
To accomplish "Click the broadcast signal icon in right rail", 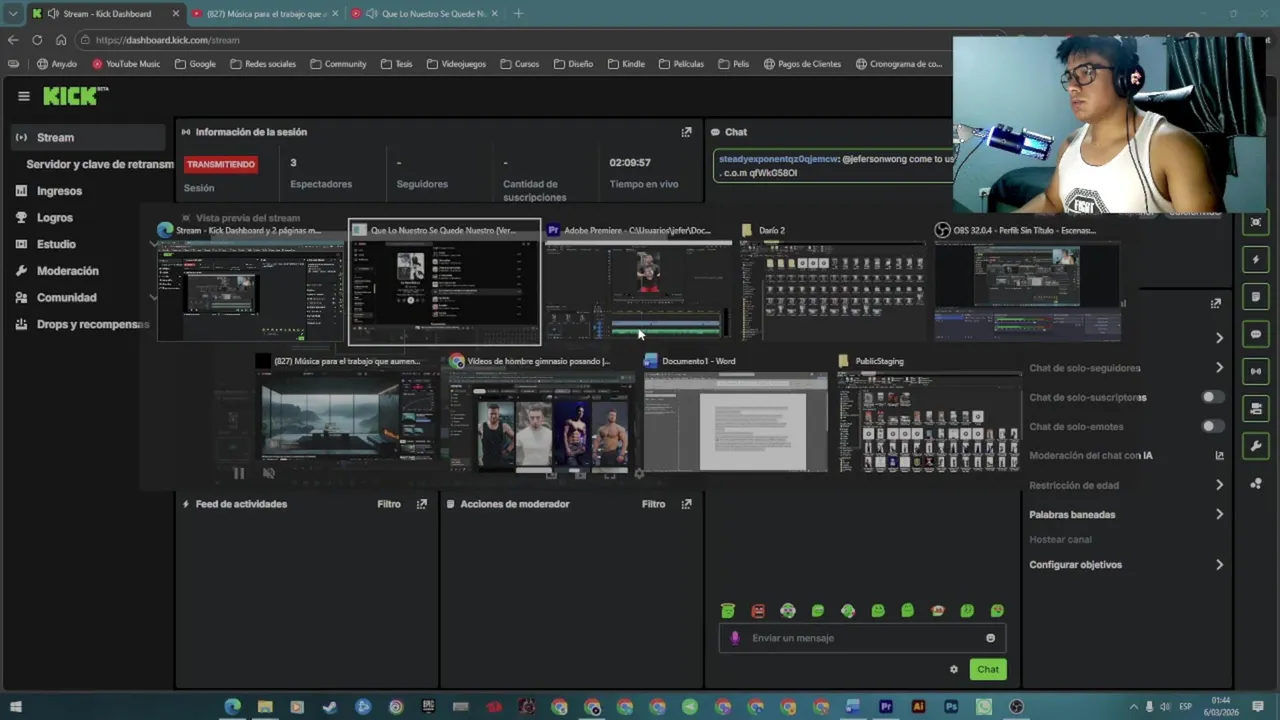I will pos(1256,371).
